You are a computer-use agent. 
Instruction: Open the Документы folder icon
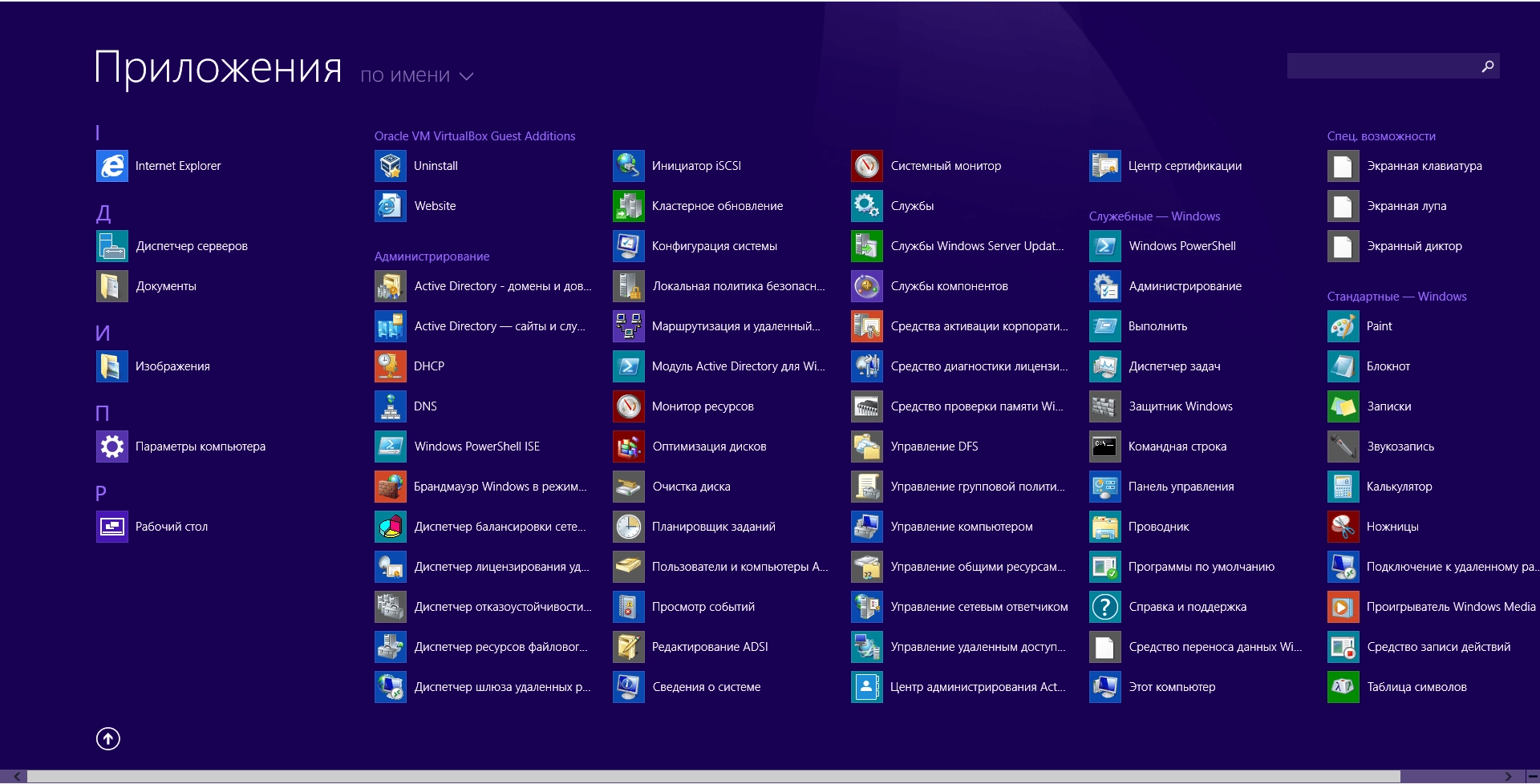111,286
